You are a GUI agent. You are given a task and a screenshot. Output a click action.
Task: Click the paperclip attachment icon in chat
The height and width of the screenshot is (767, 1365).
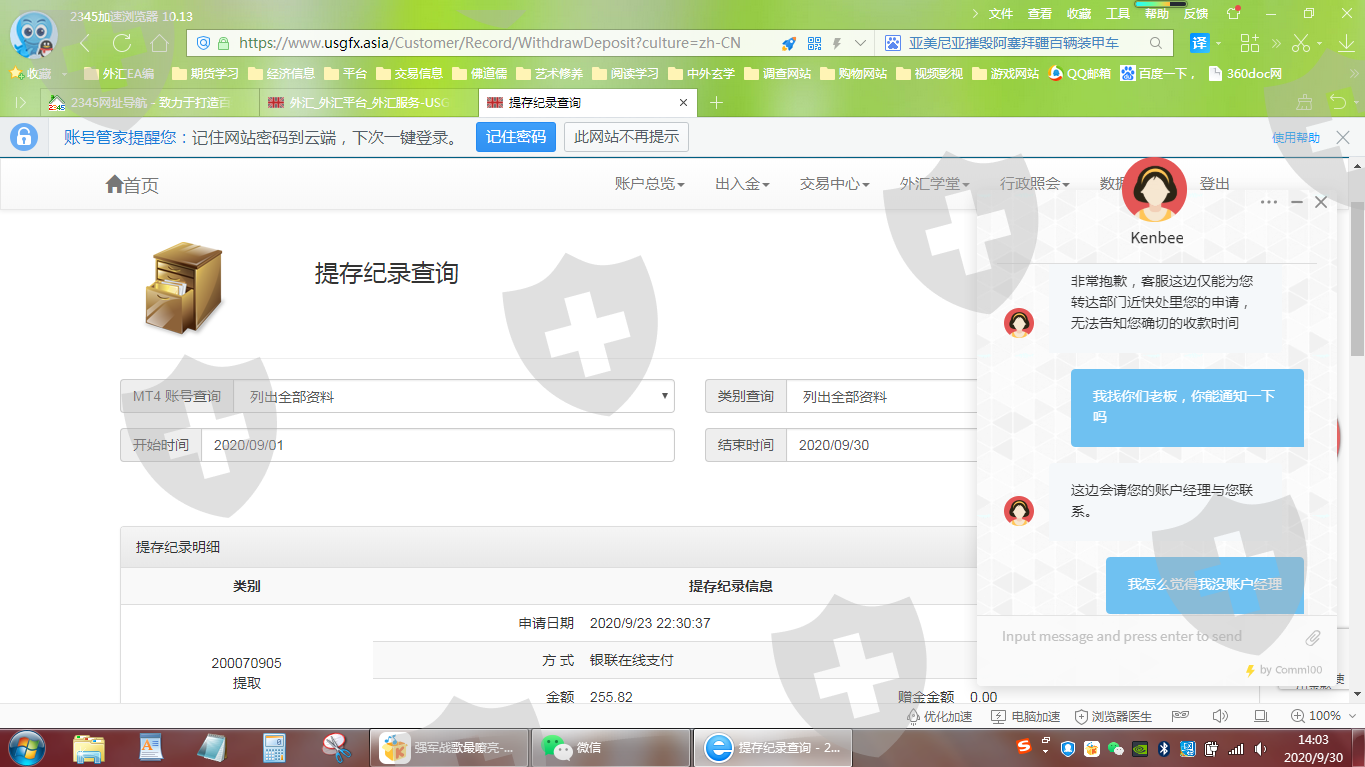(1313, 637)
